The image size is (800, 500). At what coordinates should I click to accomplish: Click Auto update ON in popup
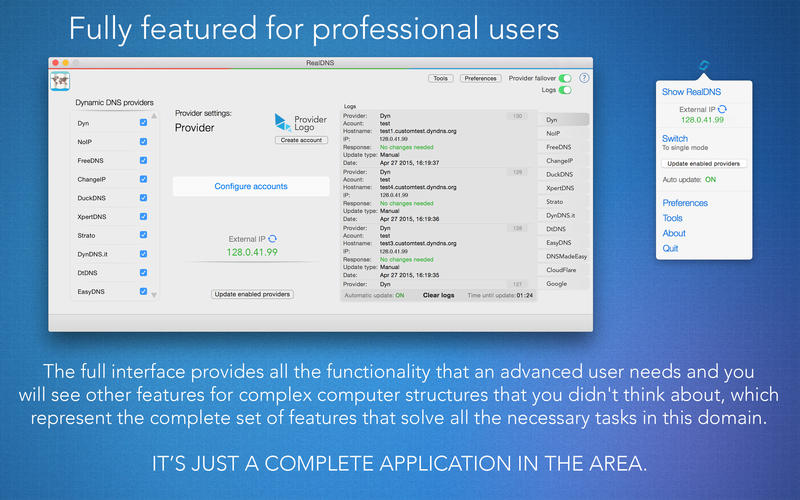(689, 180)
